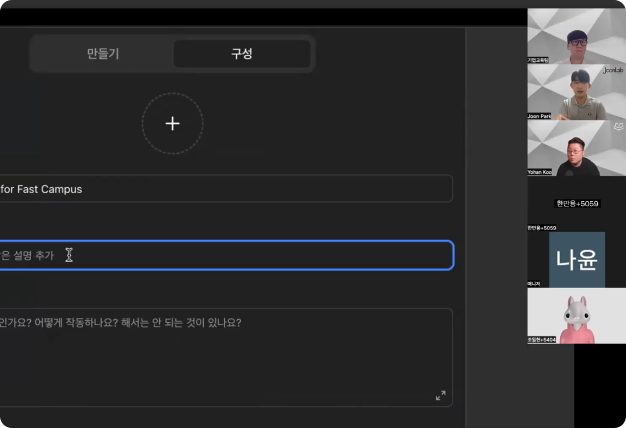Viewport: 626px width, 428px height.
Task: Select the Joon Park video thumbnail
Action: (x=576, y=92)
